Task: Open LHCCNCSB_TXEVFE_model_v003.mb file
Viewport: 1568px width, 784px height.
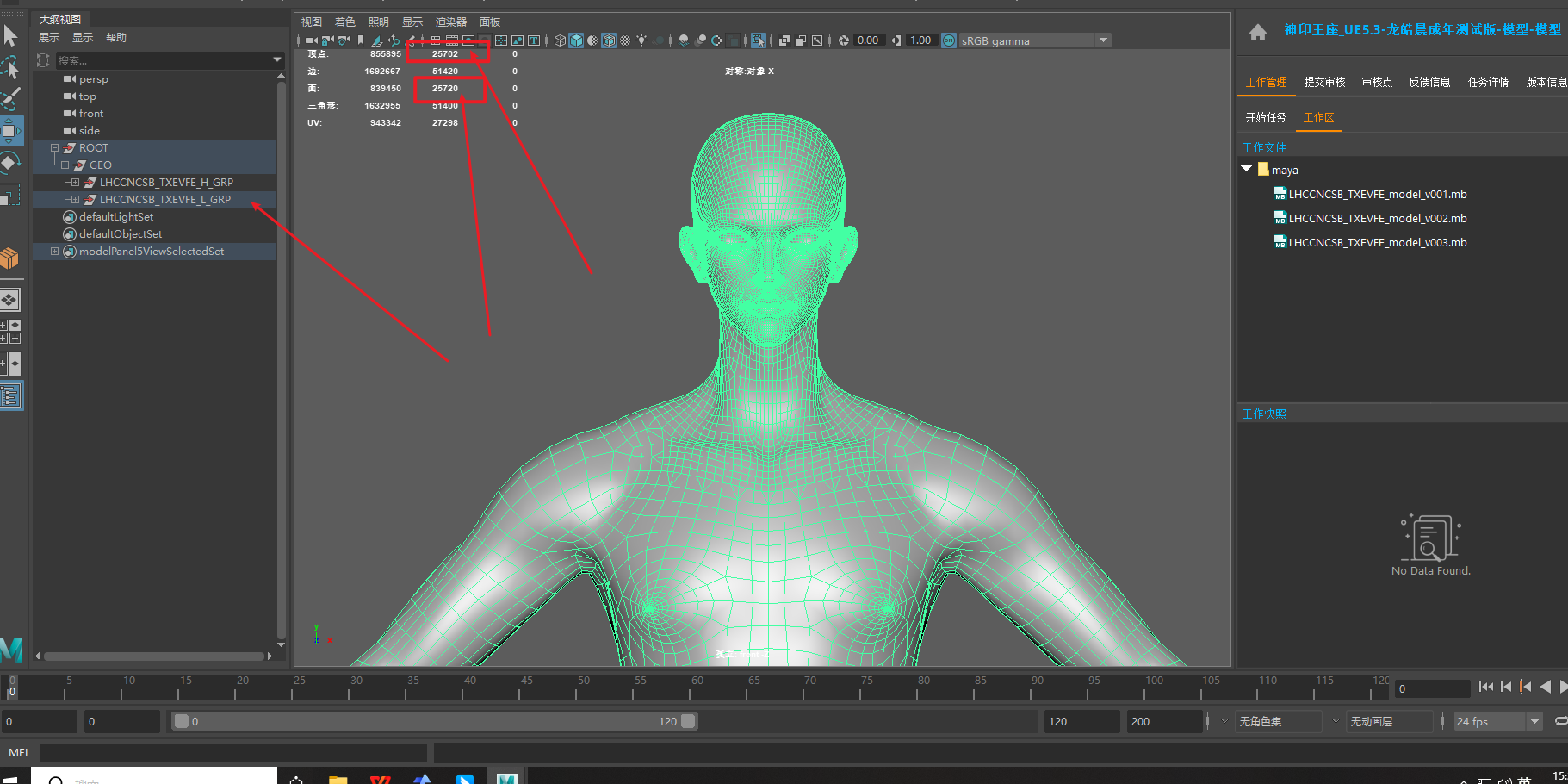Action: tap(1377, 242)
